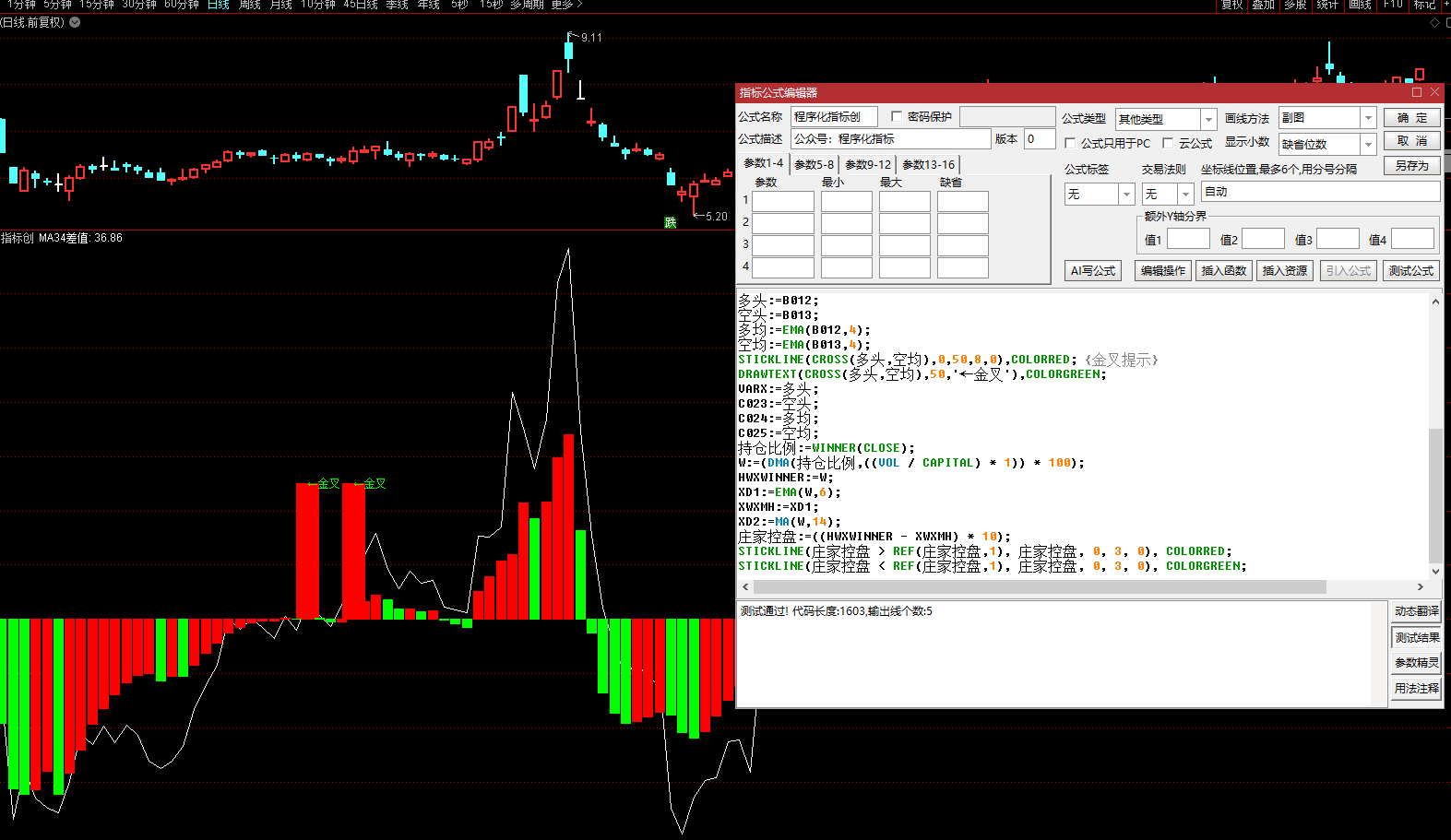Switch to the 参数5-8 tab

[x=814, y=164]
